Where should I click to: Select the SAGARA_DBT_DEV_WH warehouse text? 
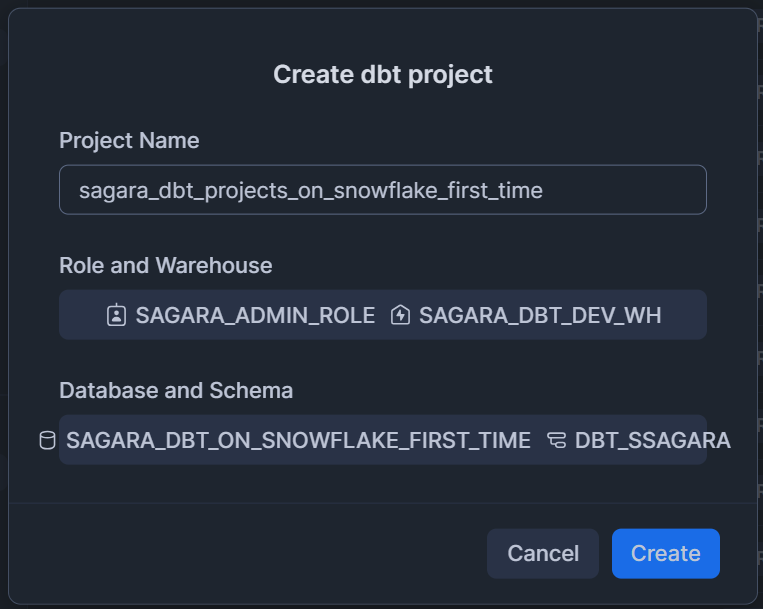tap(540, 315)
